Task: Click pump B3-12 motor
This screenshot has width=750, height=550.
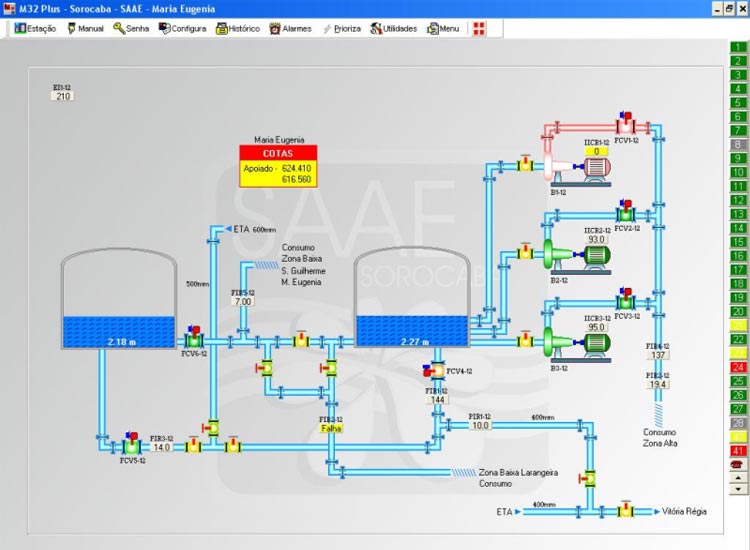Action: [x=596, y=343]
